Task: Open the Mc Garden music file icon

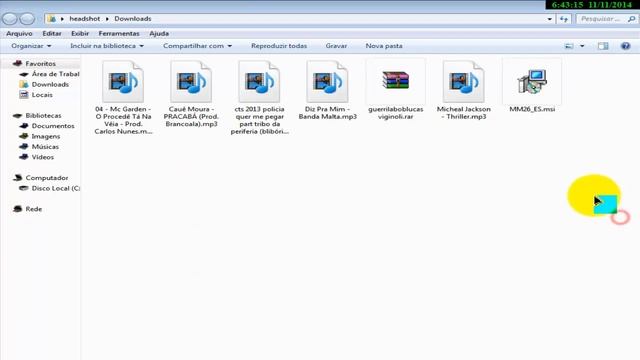Action: pyautogui.click(x=123, y=82)
